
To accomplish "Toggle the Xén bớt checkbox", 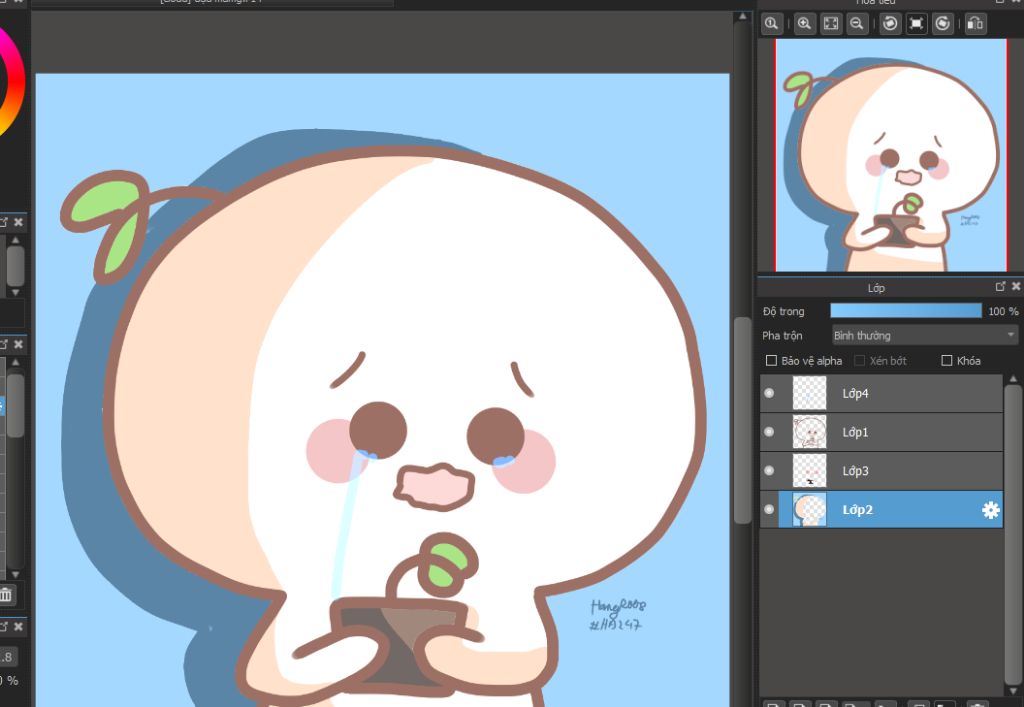I will 859,360.
